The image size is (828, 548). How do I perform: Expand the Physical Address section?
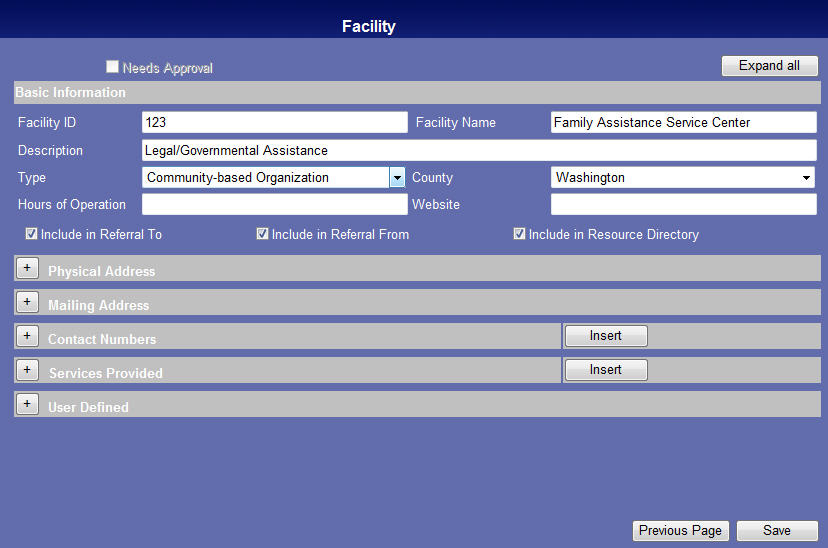pos(27,268)
